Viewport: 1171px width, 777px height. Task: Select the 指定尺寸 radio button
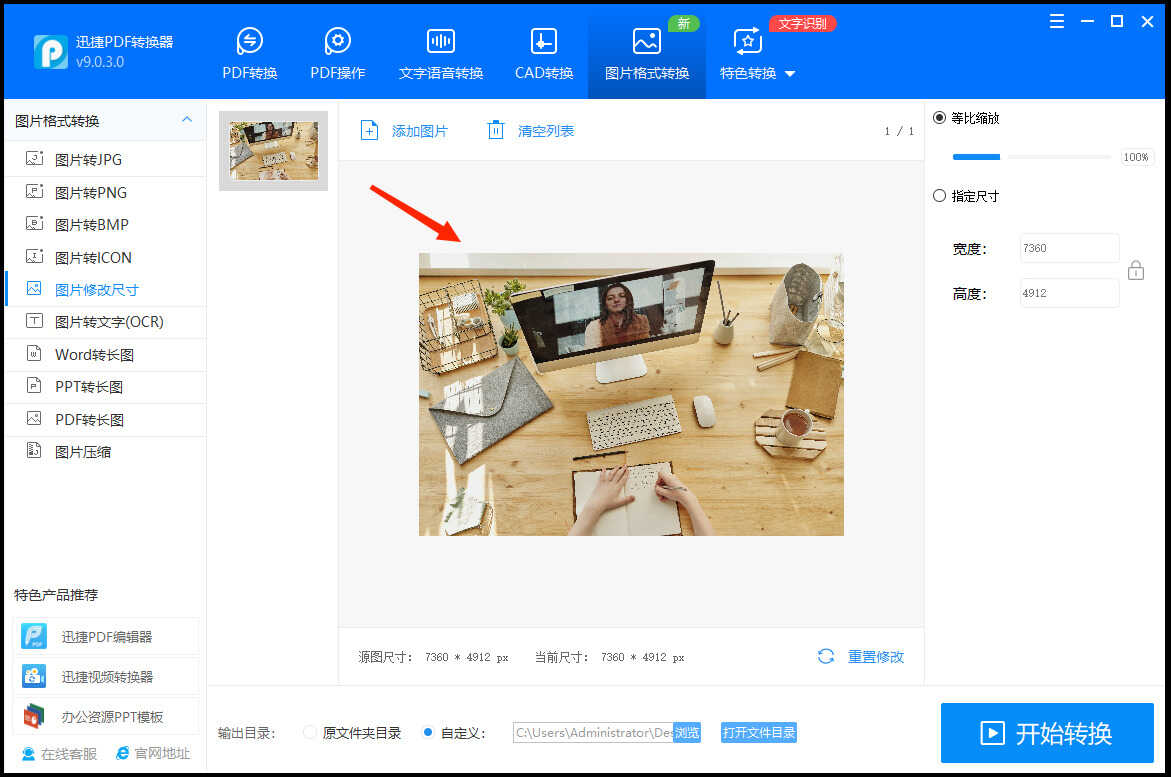[x=939, y=196]
